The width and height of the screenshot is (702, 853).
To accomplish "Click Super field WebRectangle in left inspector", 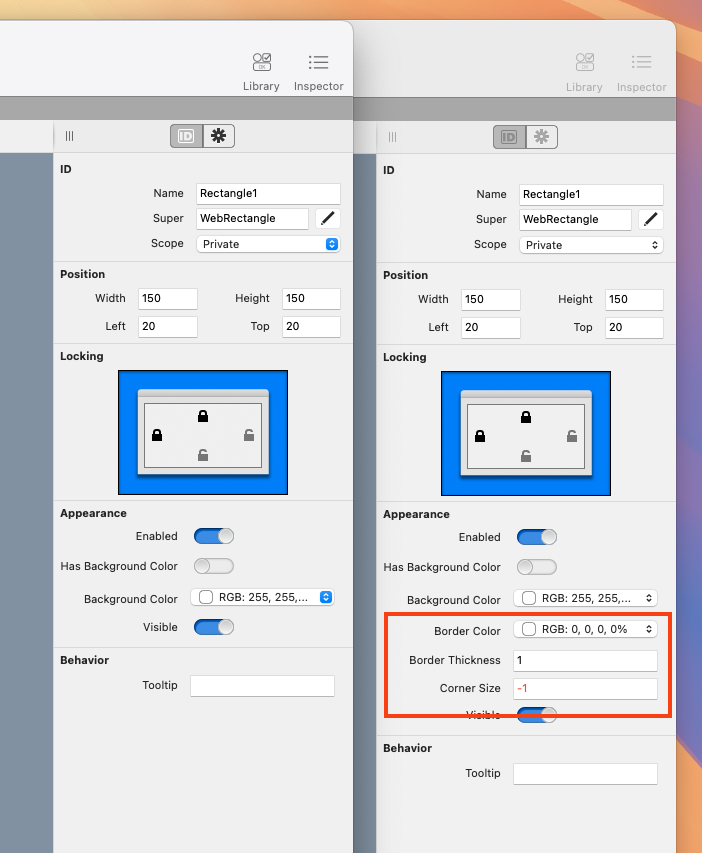I will point(253,219).
